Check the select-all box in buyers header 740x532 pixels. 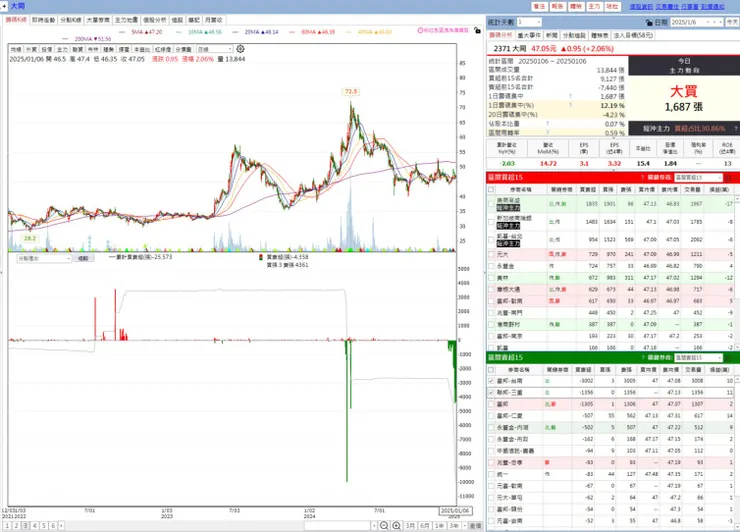tap(491, 189)
